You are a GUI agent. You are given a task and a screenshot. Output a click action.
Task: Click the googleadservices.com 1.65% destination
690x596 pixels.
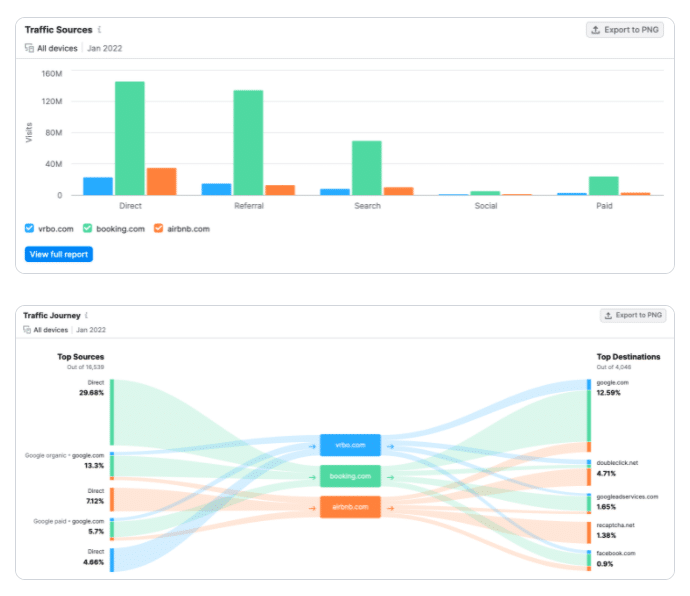tap(627, 502)
